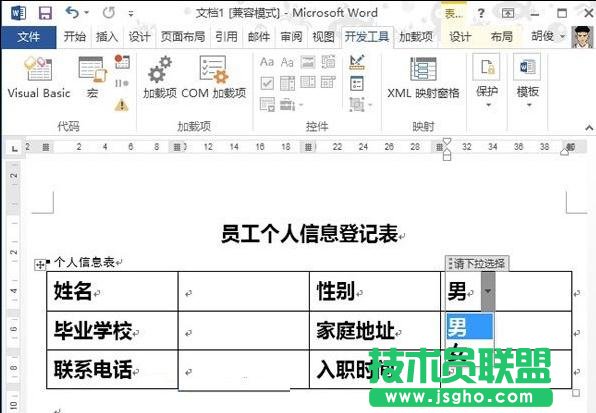Screen dimensions: 596x413
Task: Insert a picture content control
Action: pyautogui.click(x=308, y=62)
